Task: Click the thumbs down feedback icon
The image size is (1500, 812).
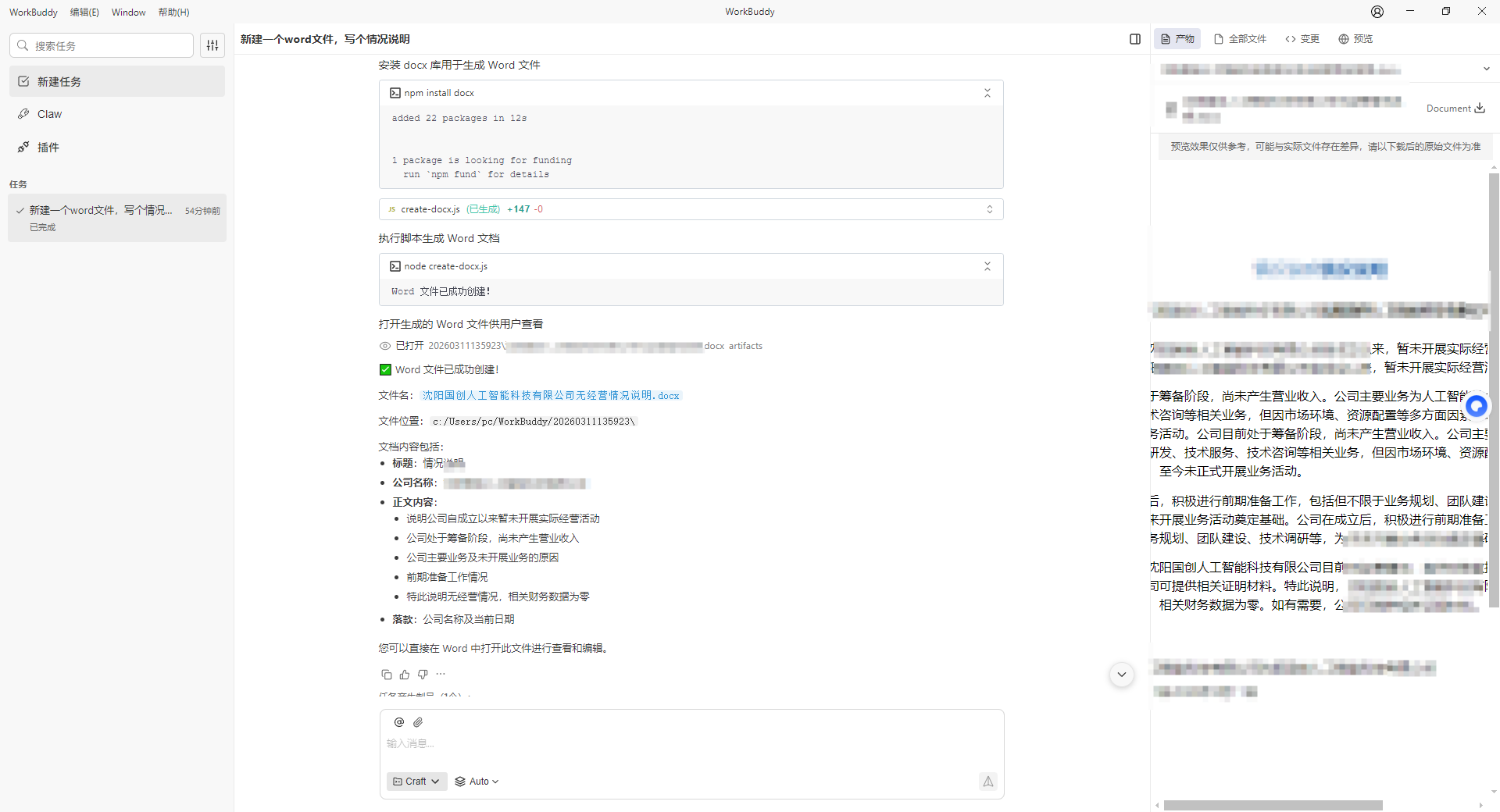Action: coord(423,675)
